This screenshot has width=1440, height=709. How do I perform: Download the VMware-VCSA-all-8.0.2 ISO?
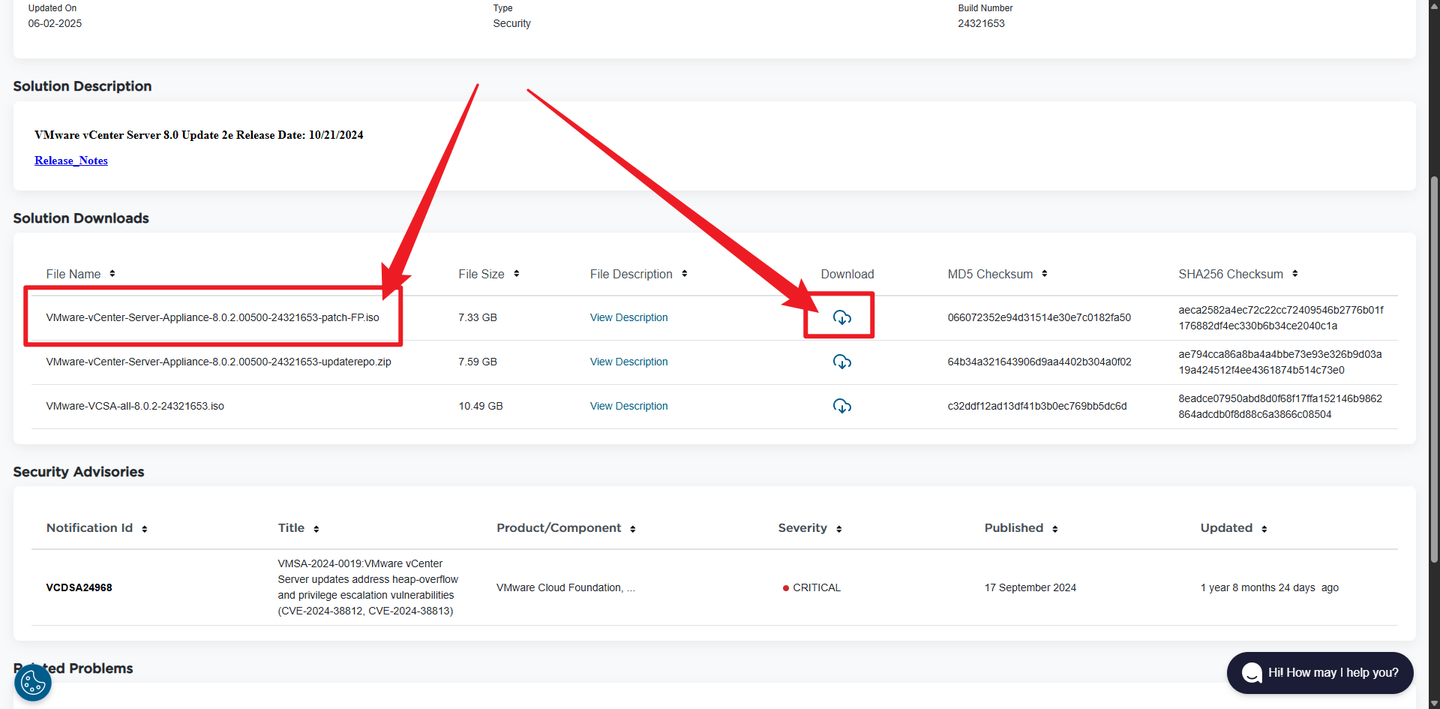(842, 406)
